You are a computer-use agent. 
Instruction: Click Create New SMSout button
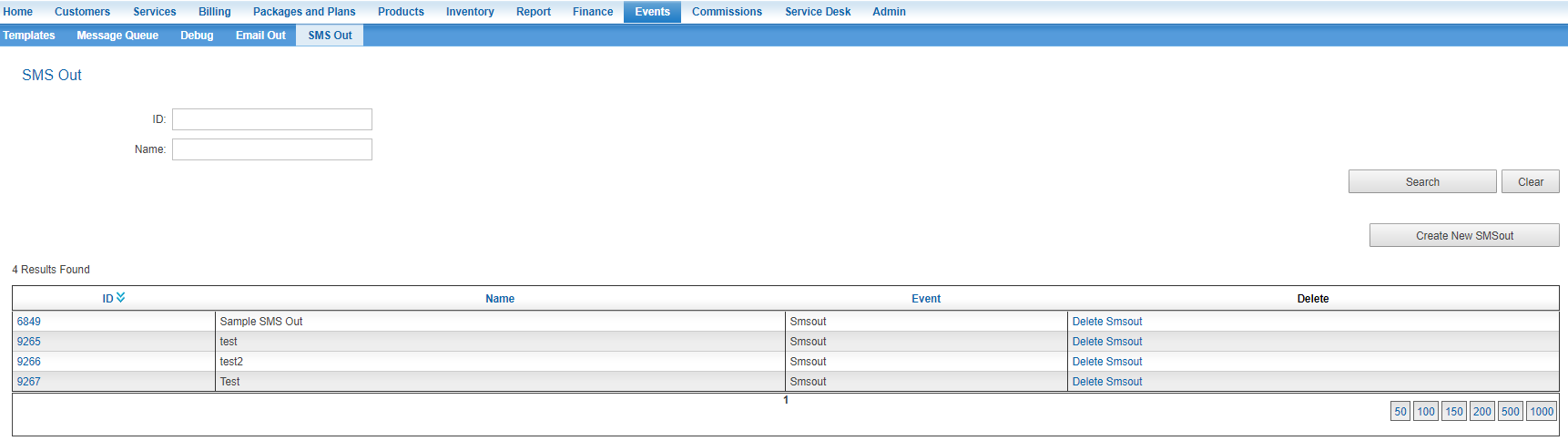1463,236
